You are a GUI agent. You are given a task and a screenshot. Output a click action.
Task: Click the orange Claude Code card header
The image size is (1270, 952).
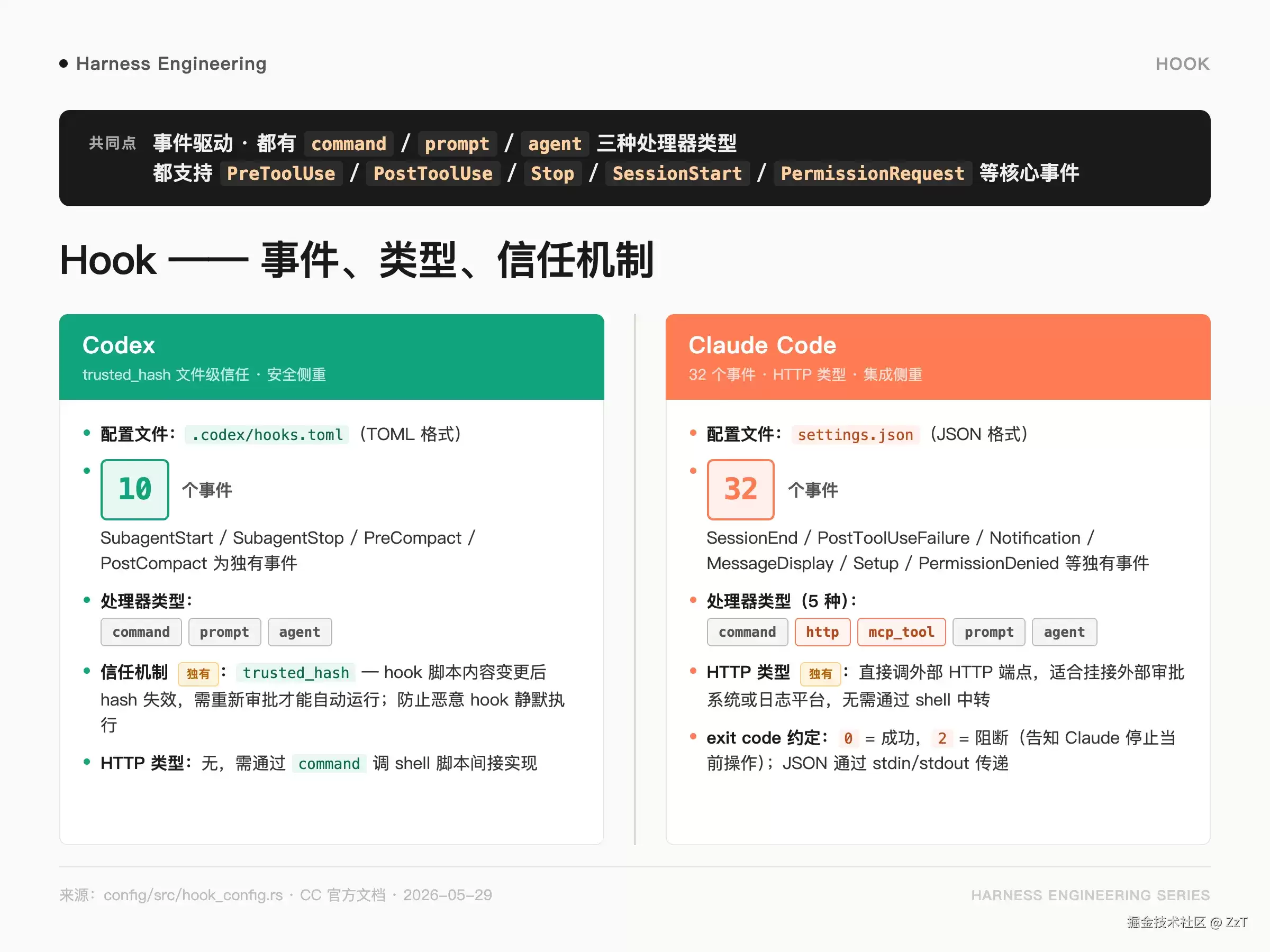tap(938, 357)
